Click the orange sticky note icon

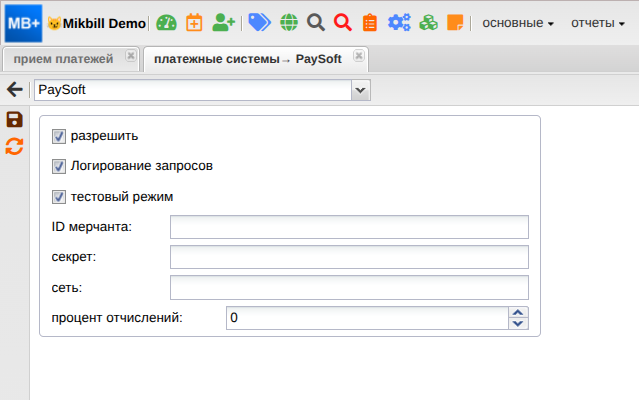pos(455,22)
